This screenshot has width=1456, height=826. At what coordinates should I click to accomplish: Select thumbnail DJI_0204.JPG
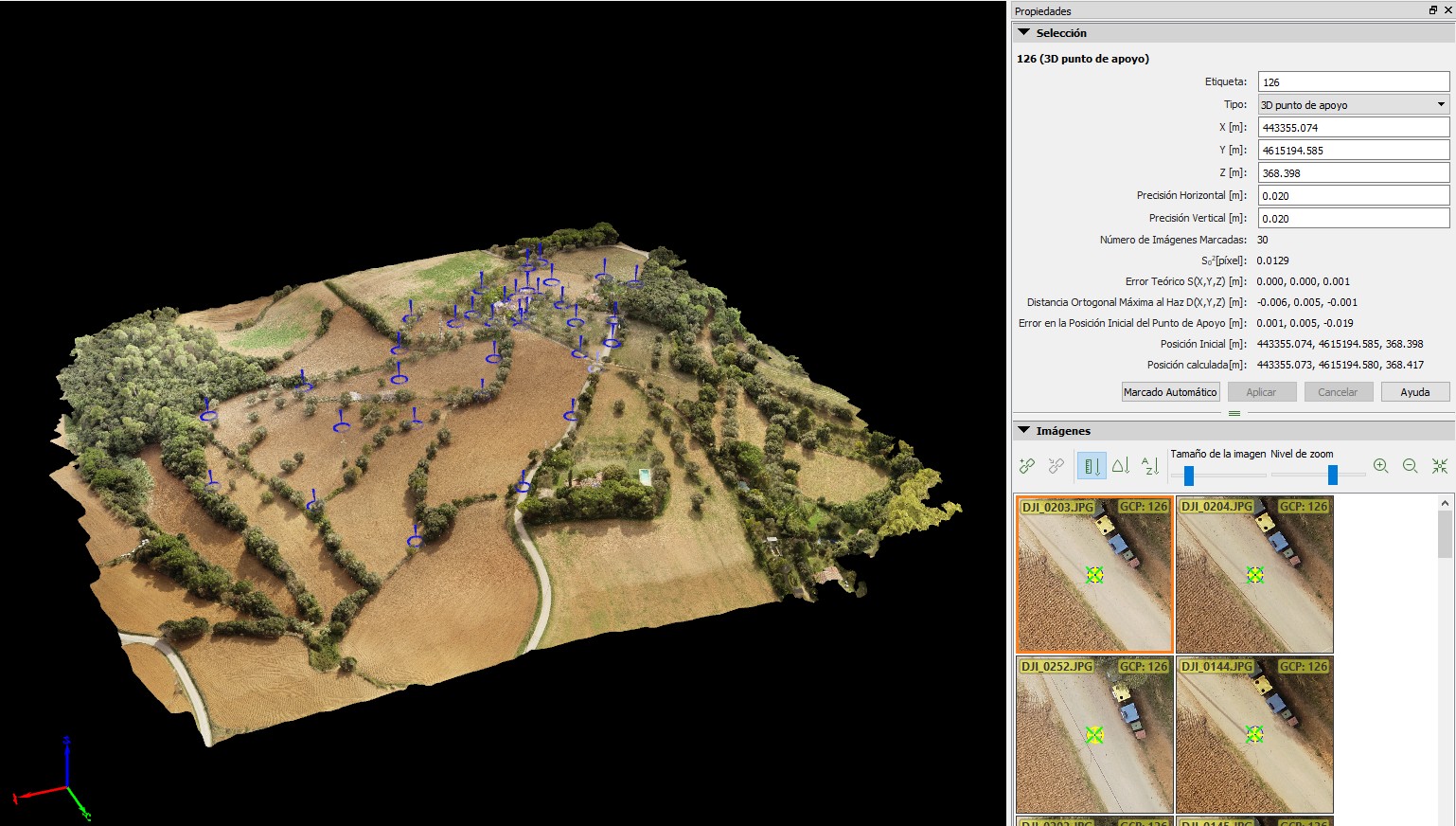pyautogui.click(x=1254, y=575)
